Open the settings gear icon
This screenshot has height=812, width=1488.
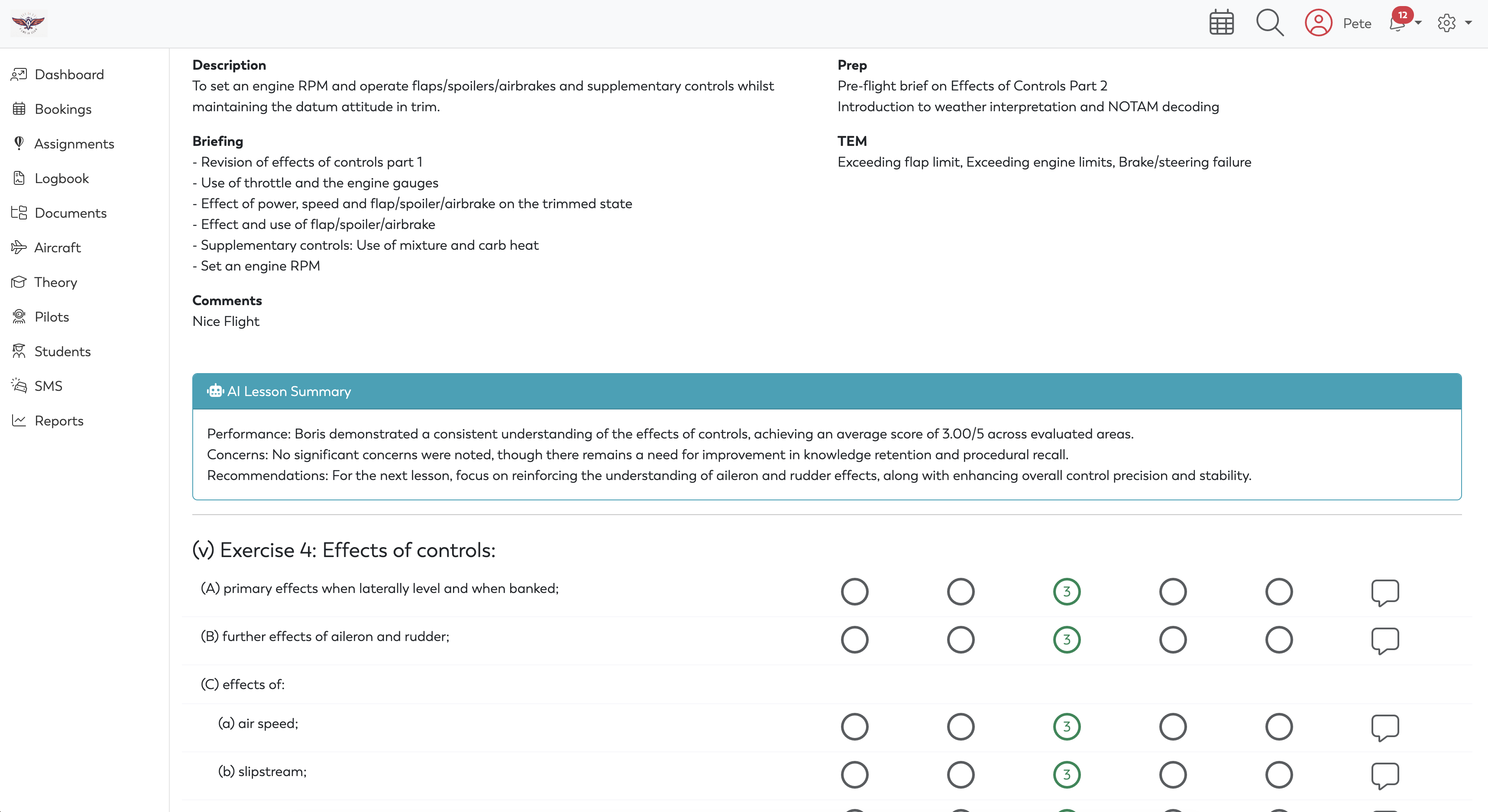[1446, 23]
